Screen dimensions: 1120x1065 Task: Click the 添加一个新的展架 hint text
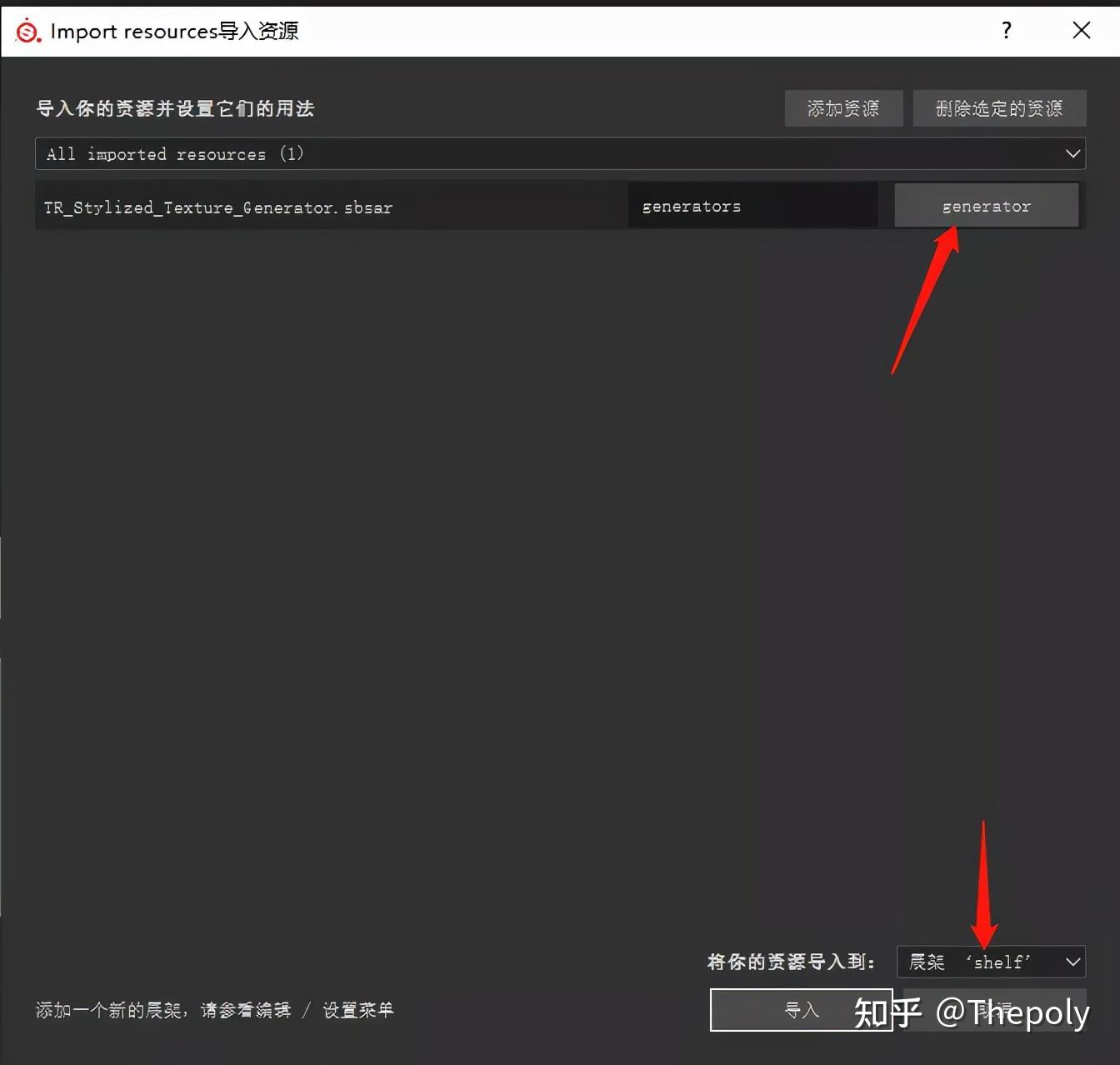214,1010
